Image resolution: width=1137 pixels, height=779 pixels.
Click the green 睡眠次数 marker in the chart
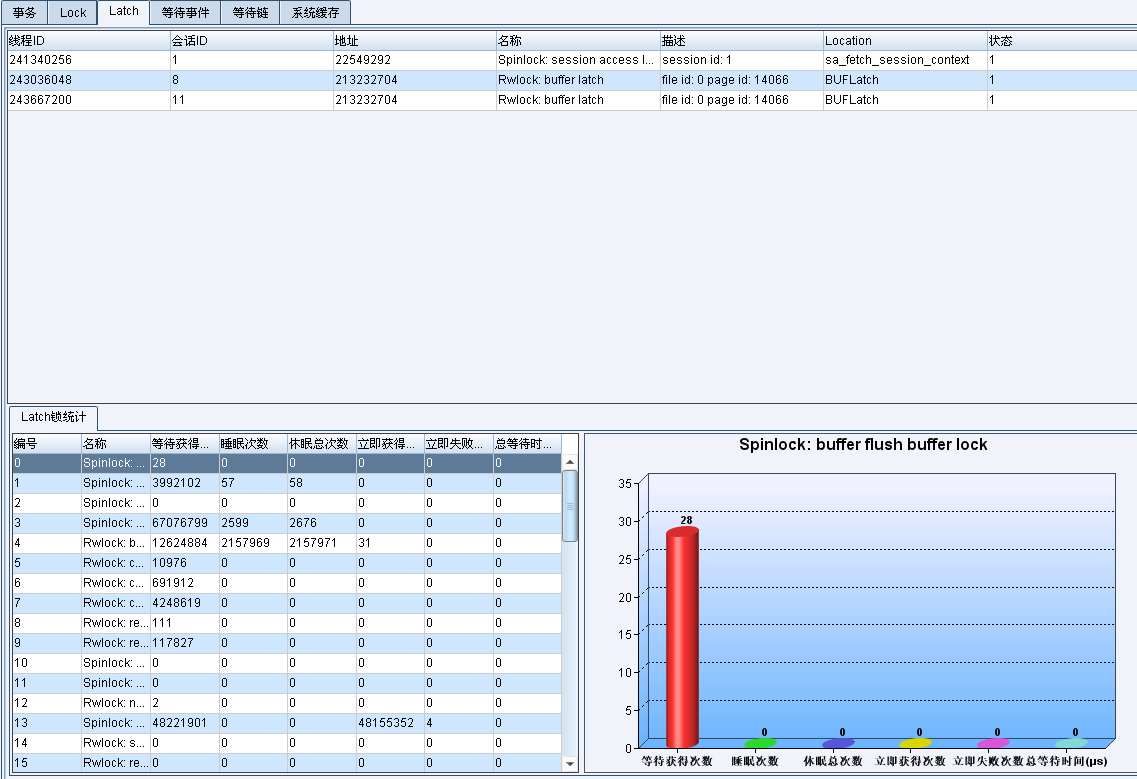(x=760, y=743)
